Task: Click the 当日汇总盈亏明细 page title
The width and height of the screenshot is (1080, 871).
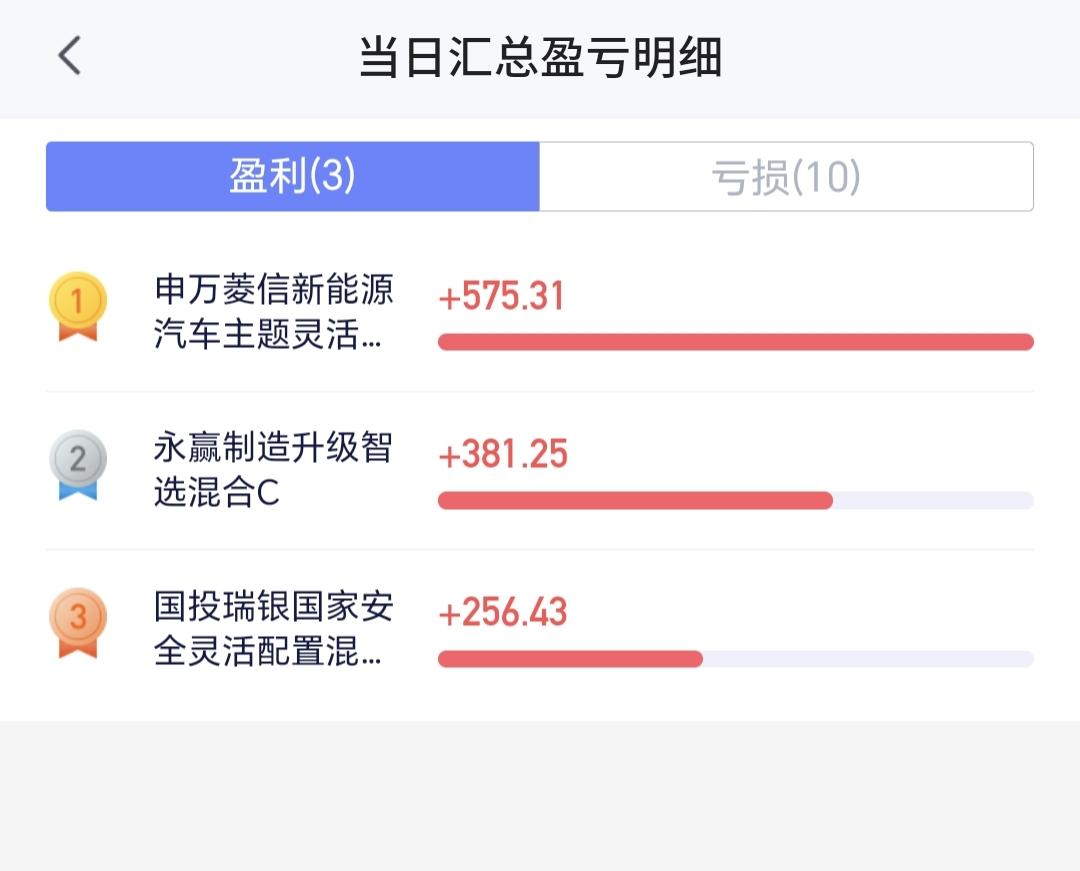Action: click(541, 56)
